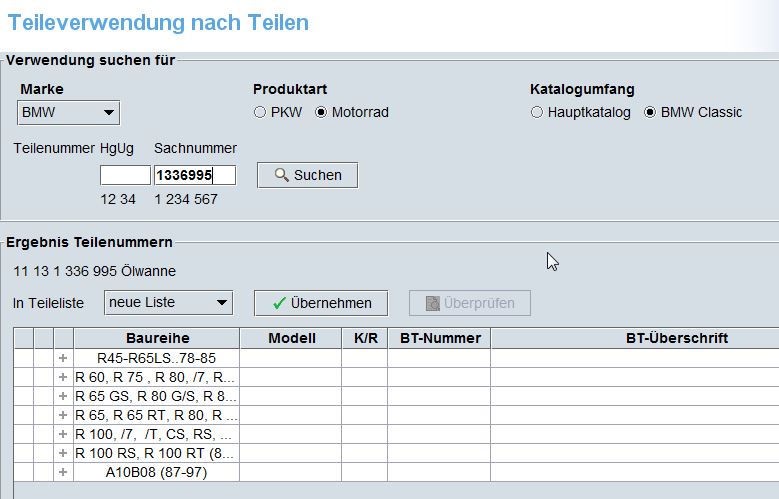Viewport: 779px width, 499px height.
Task: Click the BT-Nummer column header
Action: click(x=440, y=338)
